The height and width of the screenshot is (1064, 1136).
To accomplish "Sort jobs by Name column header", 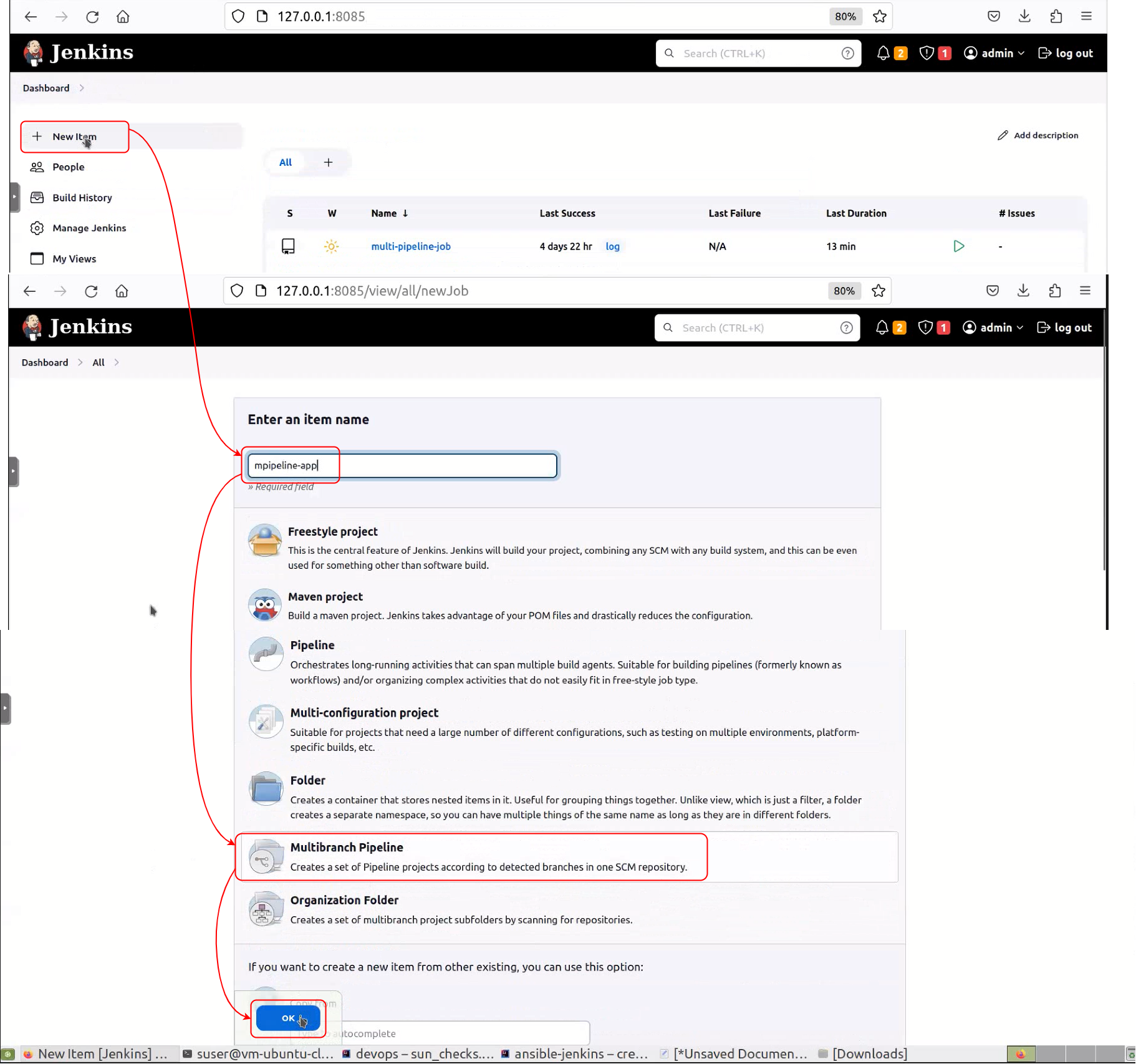I will [389, 213].
